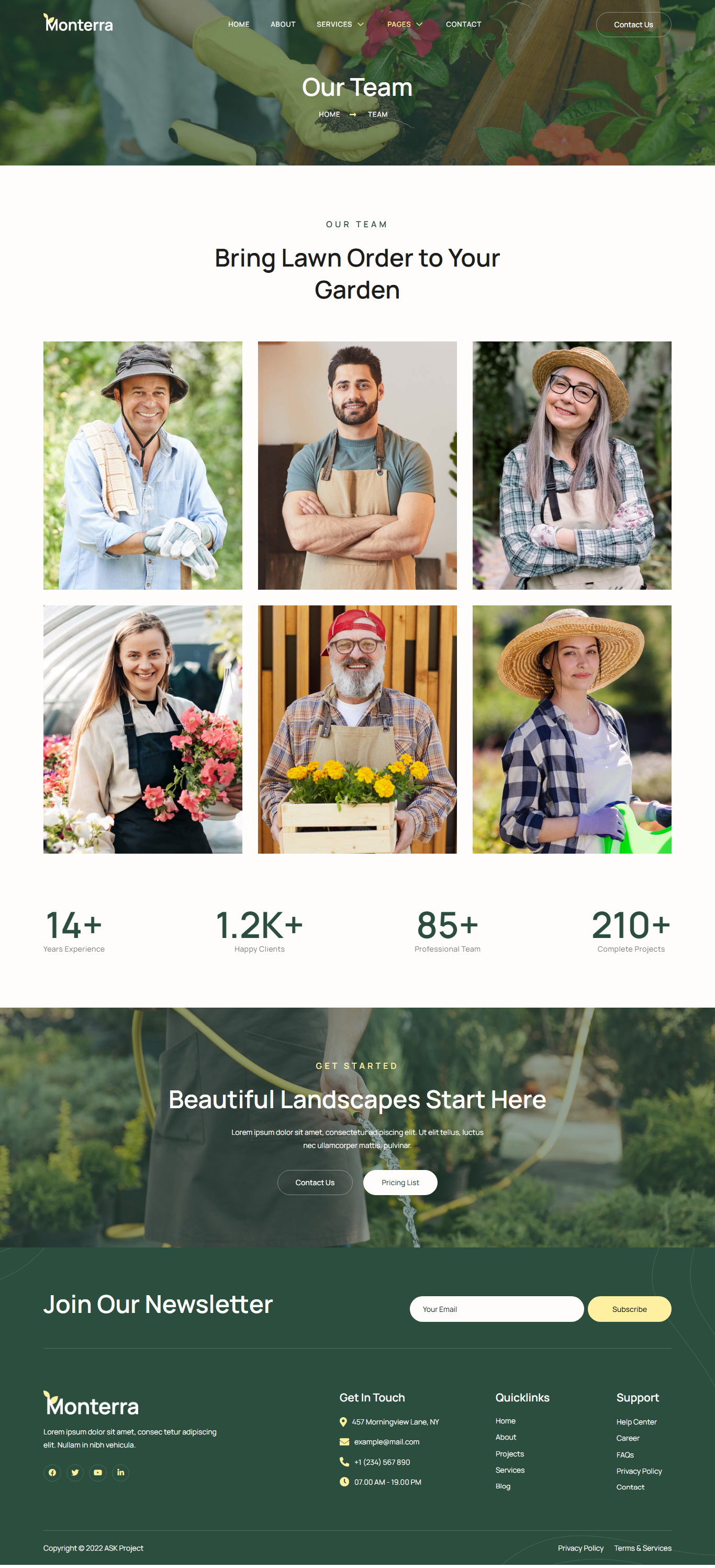
Task: Click the phone icon beside +1 (234) 567 890
Action: pos(344,1462)
